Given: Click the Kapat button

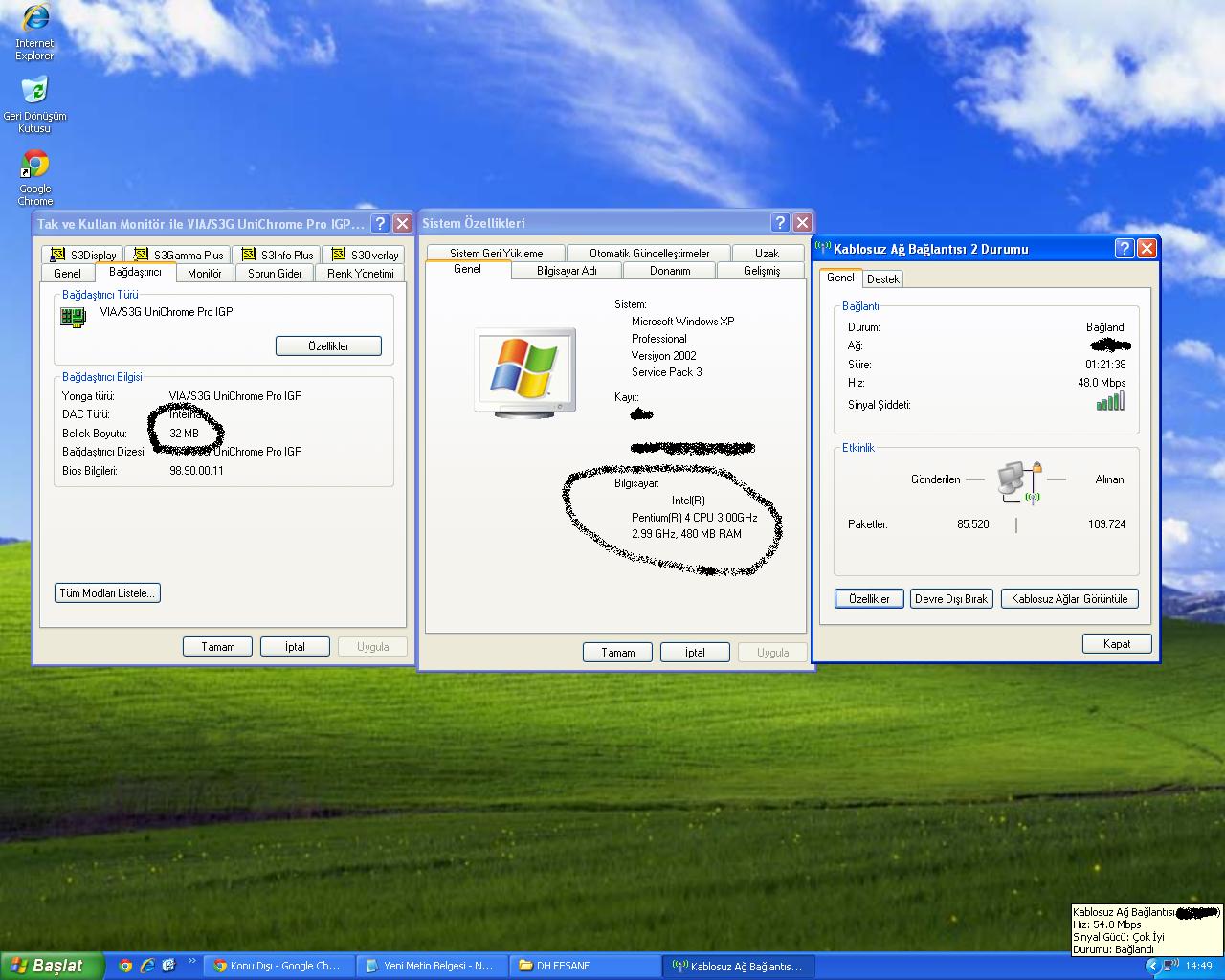Looking at the screenshot, I should (1117, 644).
